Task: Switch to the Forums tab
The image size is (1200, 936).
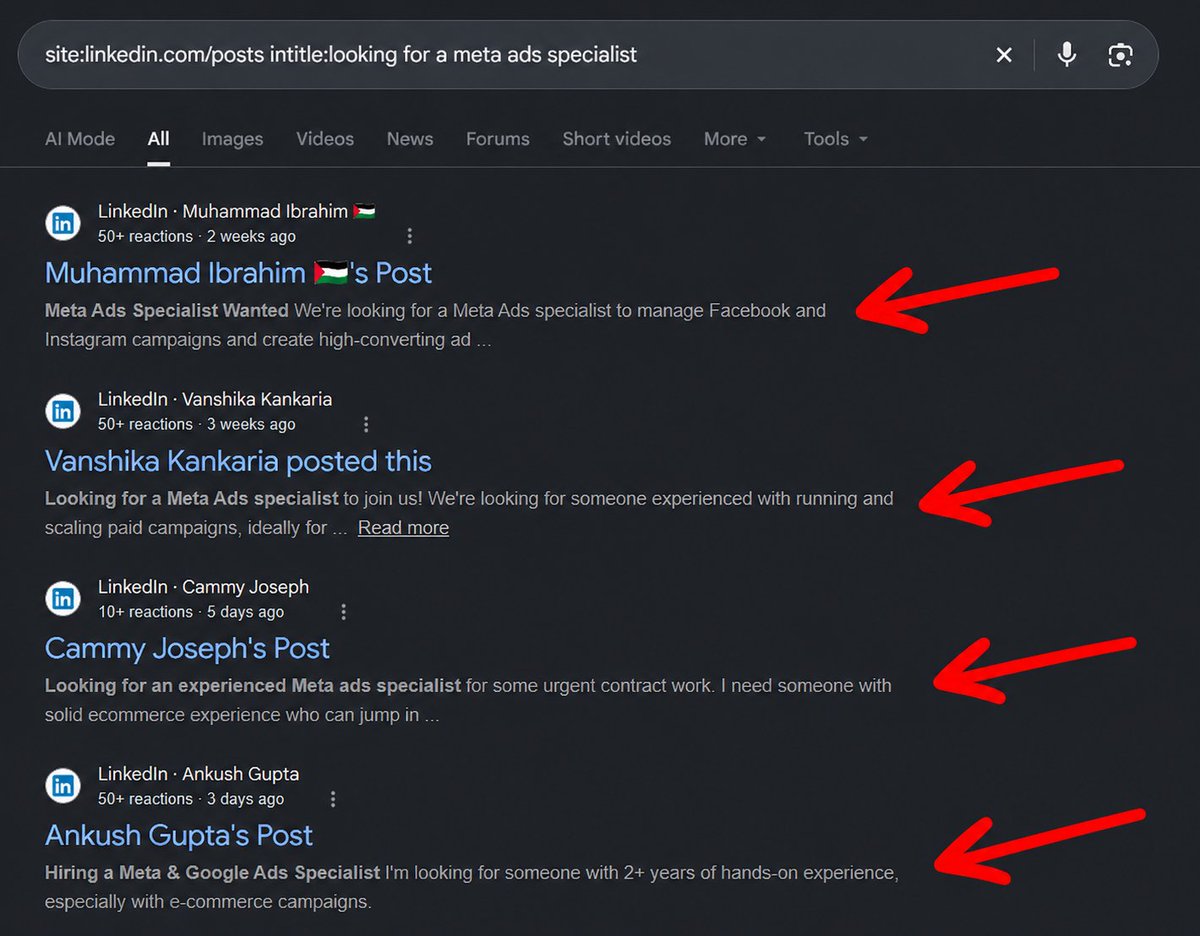Action: [498, 139]
